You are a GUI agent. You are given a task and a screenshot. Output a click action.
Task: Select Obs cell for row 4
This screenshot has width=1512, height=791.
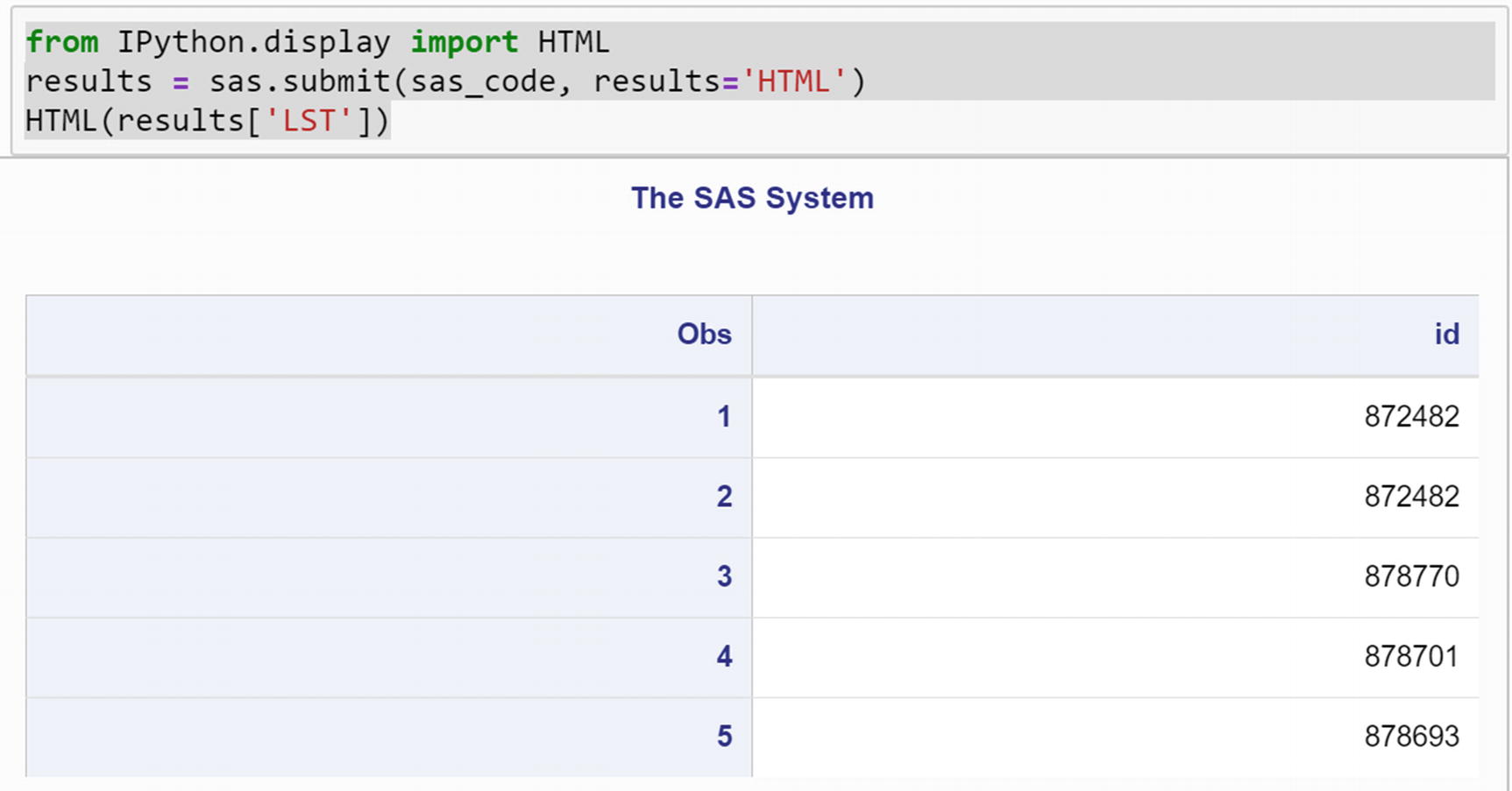click(x=389, y=658)
